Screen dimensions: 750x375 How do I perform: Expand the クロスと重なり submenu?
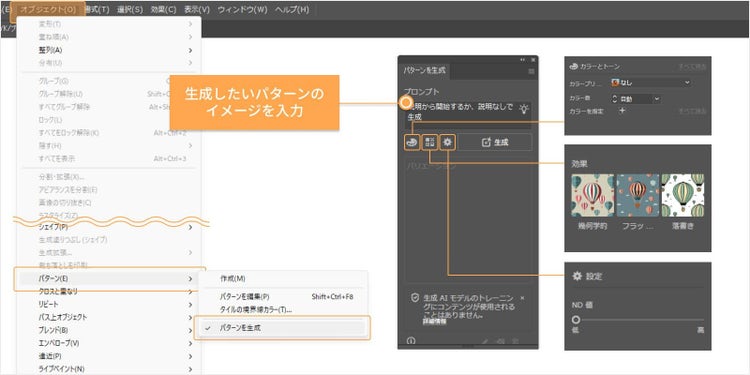point(109,291)
